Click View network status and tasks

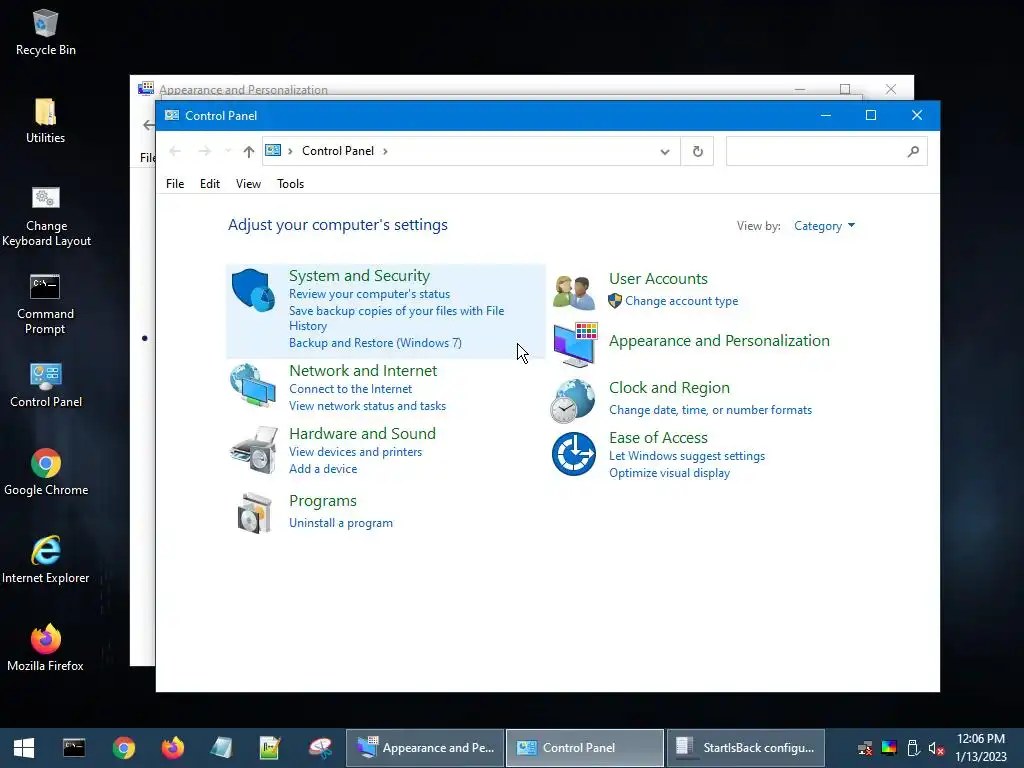tap(368, 406)
